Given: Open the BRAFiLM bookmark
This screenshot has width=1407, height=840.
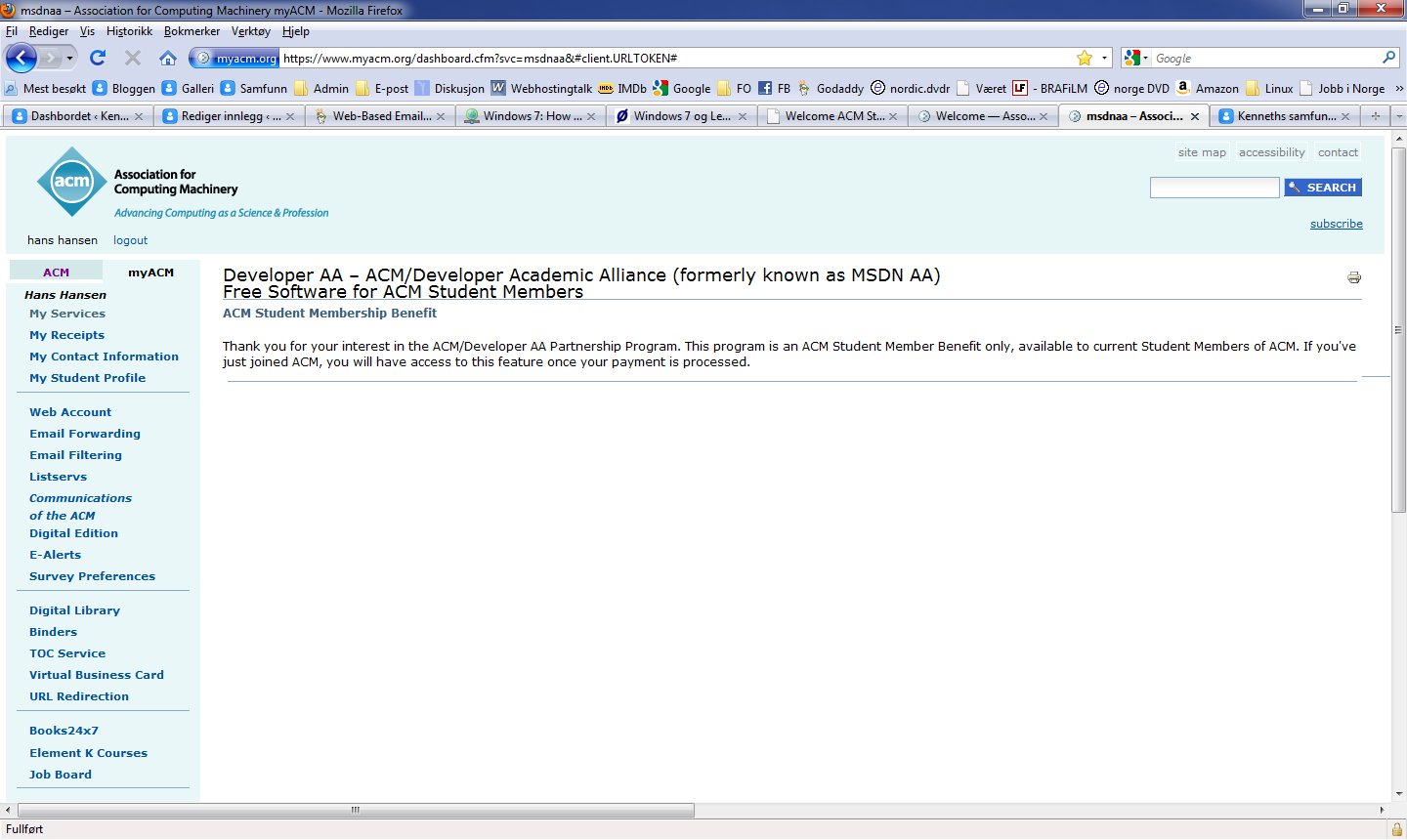Looking at the screenshot, I should click(1049, 88).
